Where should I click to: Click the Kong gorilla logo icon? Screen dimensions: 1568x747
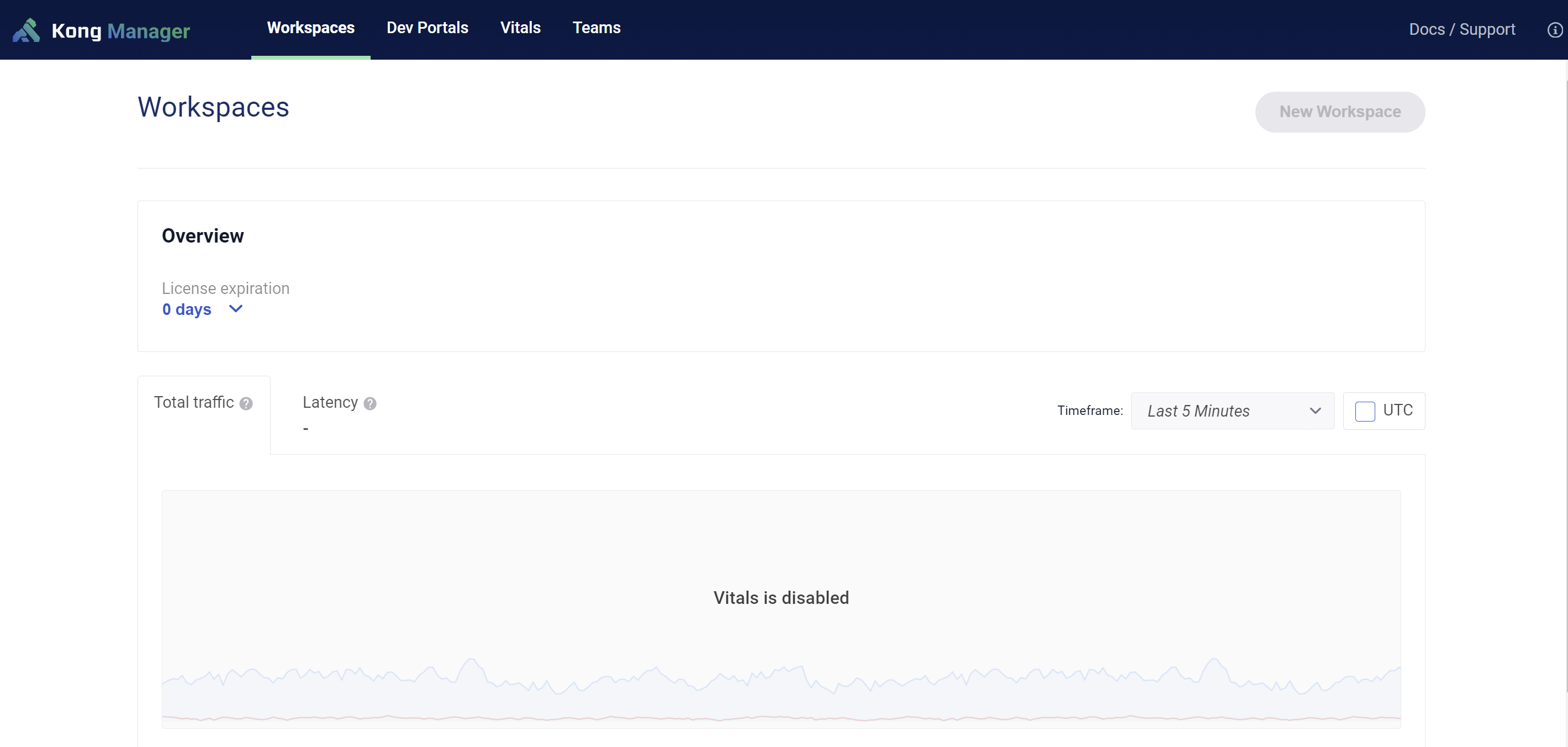click(26, 30)
